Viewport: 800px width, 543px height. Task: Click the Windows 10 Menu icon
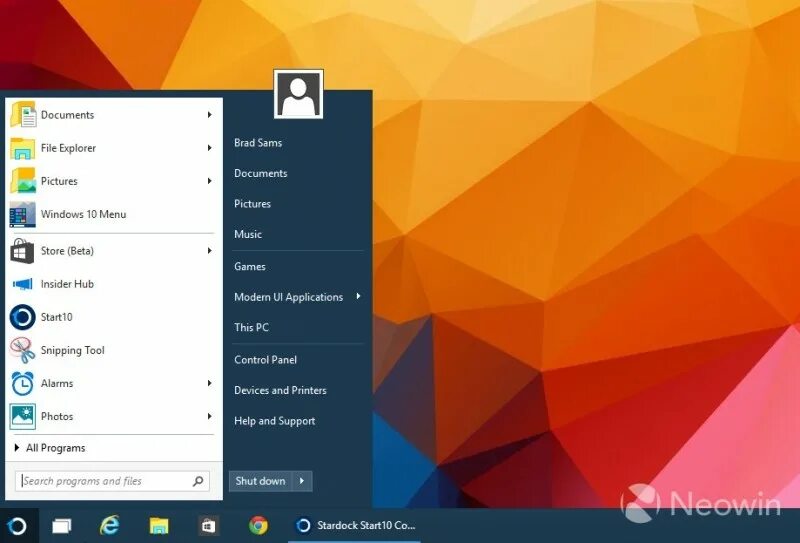(x=23, y=214)
